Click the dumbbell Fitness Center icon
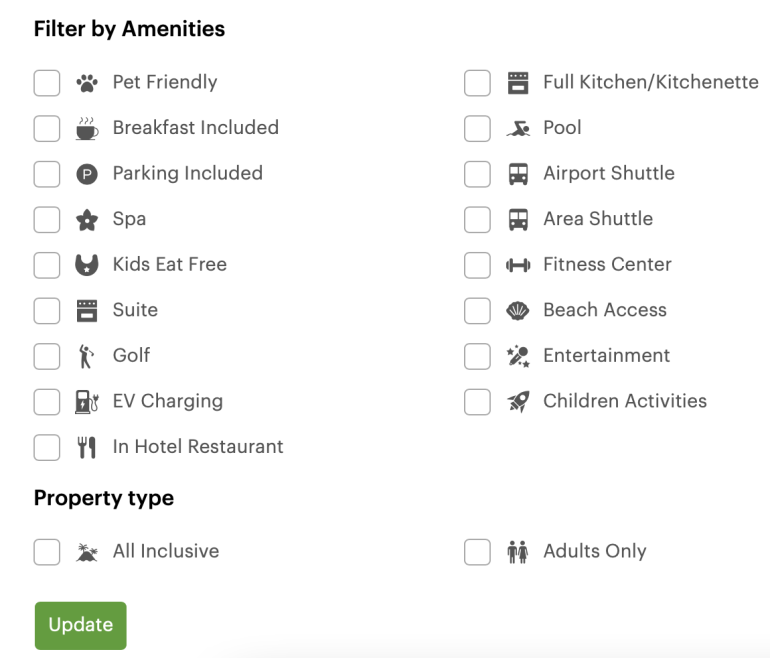The width and height of the screenshot is (770, 658). 517,265
